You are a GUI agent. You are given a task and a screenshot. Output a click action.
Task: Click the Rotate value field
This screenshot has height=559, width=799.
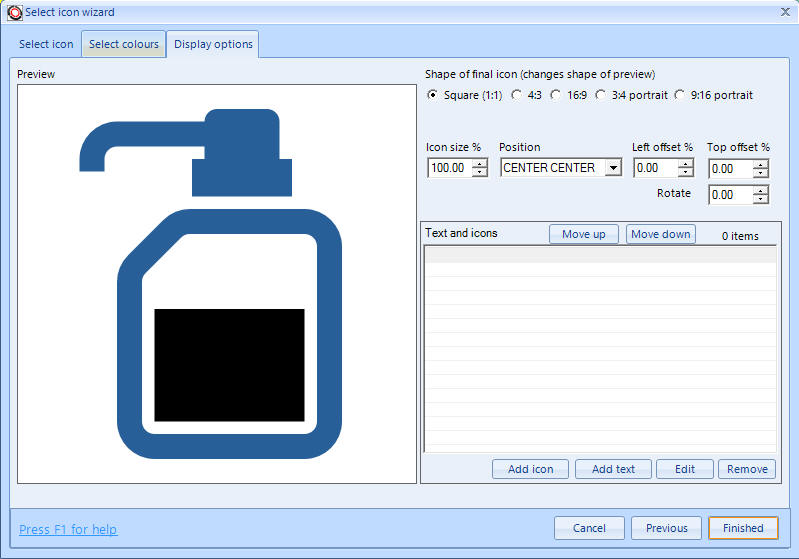[731, 195]
